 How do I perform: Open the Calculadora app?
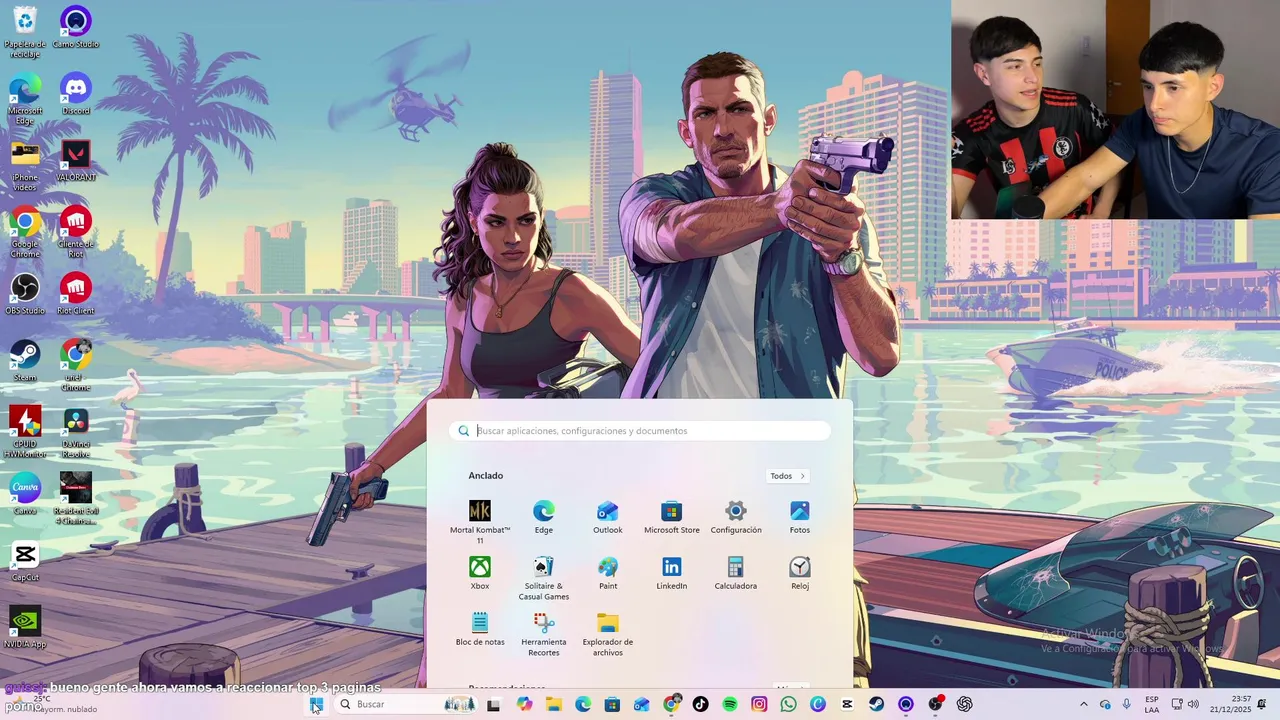[x=736, y=574]
